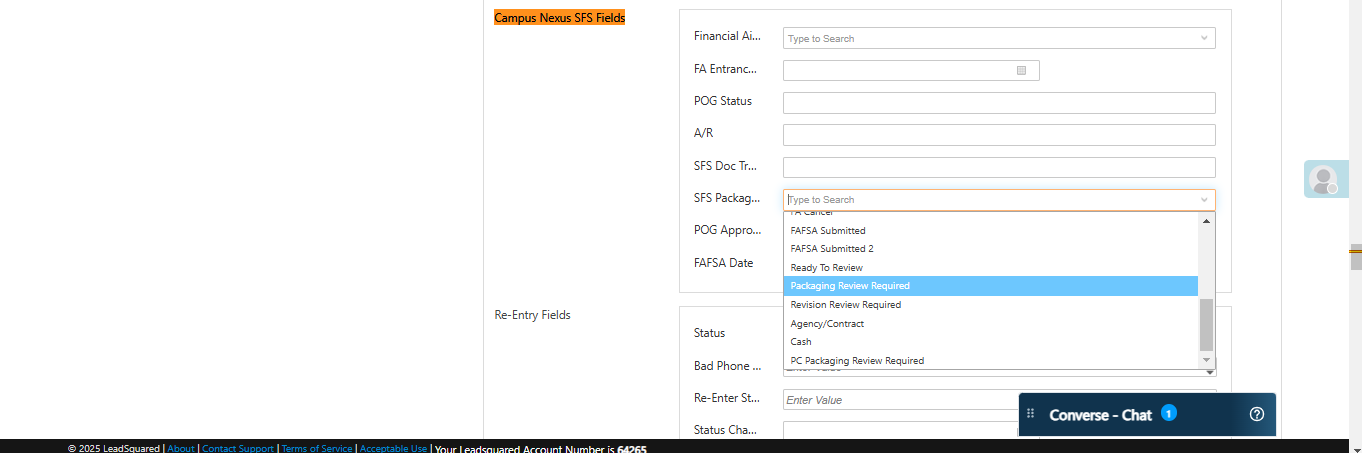Click into the POG Status field
1362x453 pixels.
coord(998,103)
